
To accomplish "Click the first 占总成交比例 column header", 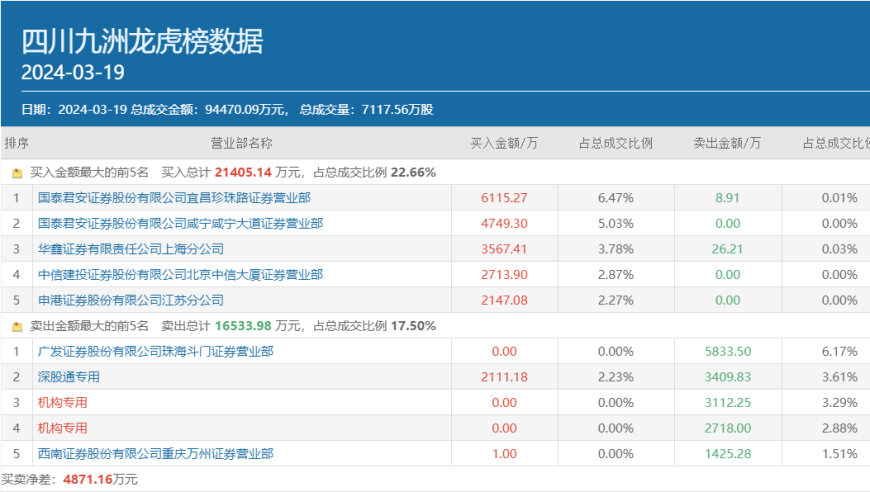I will (x=616, y=144).
